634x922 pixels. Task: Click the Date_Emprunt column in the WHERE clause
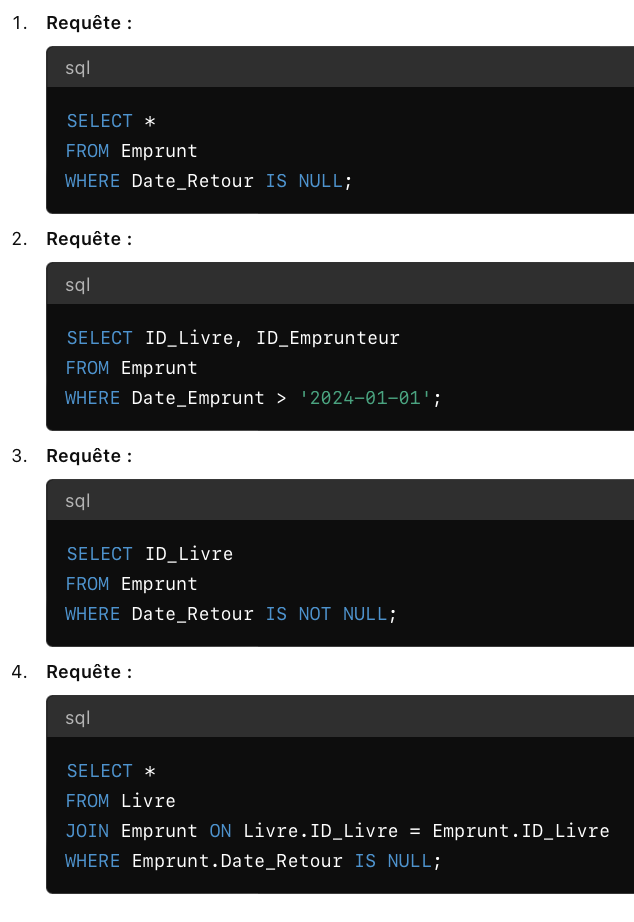[x=198, y=398]
